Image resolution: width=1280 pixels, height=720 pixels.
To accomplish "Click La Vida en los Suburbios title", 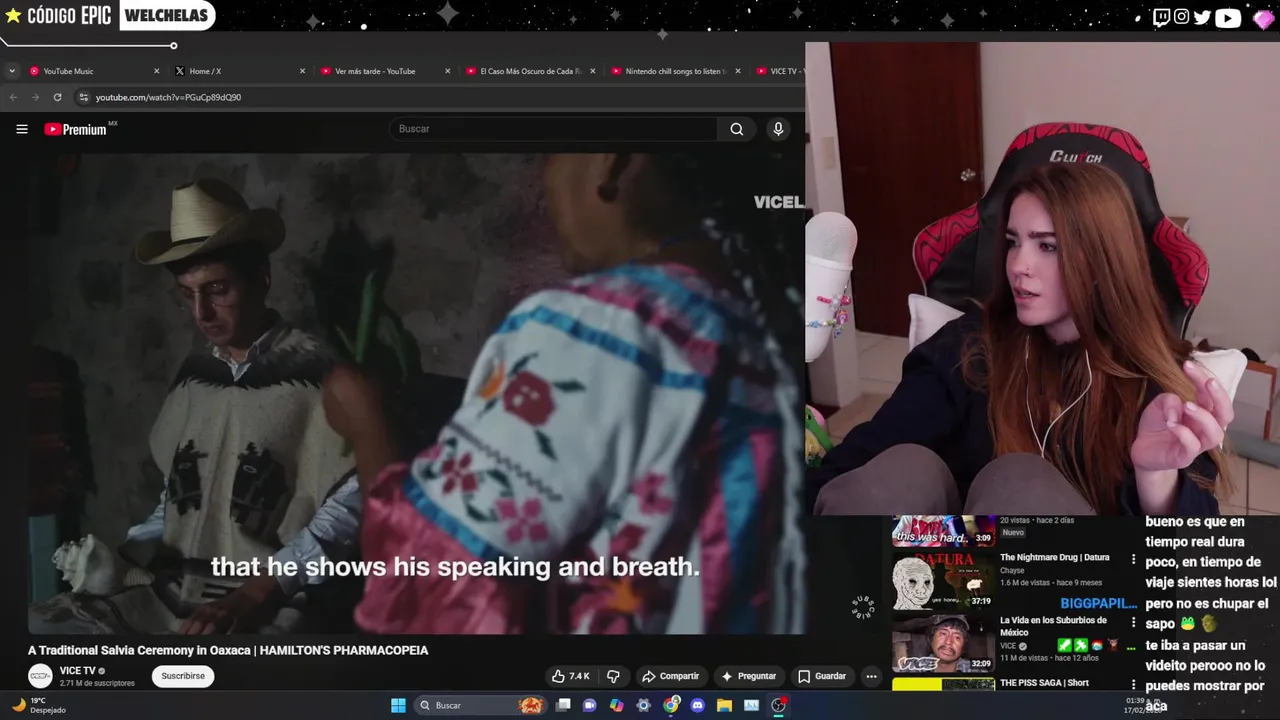I will 1053,626.
